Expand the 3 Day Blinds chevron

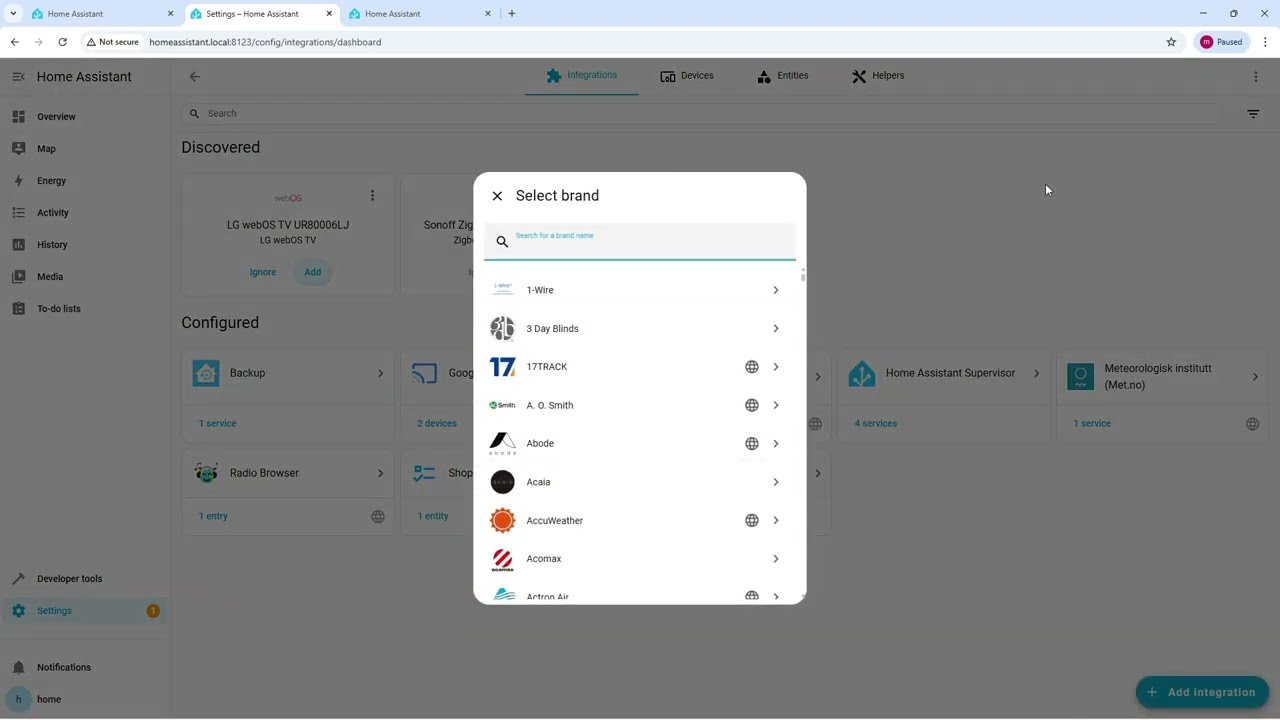tap(776, 328)
